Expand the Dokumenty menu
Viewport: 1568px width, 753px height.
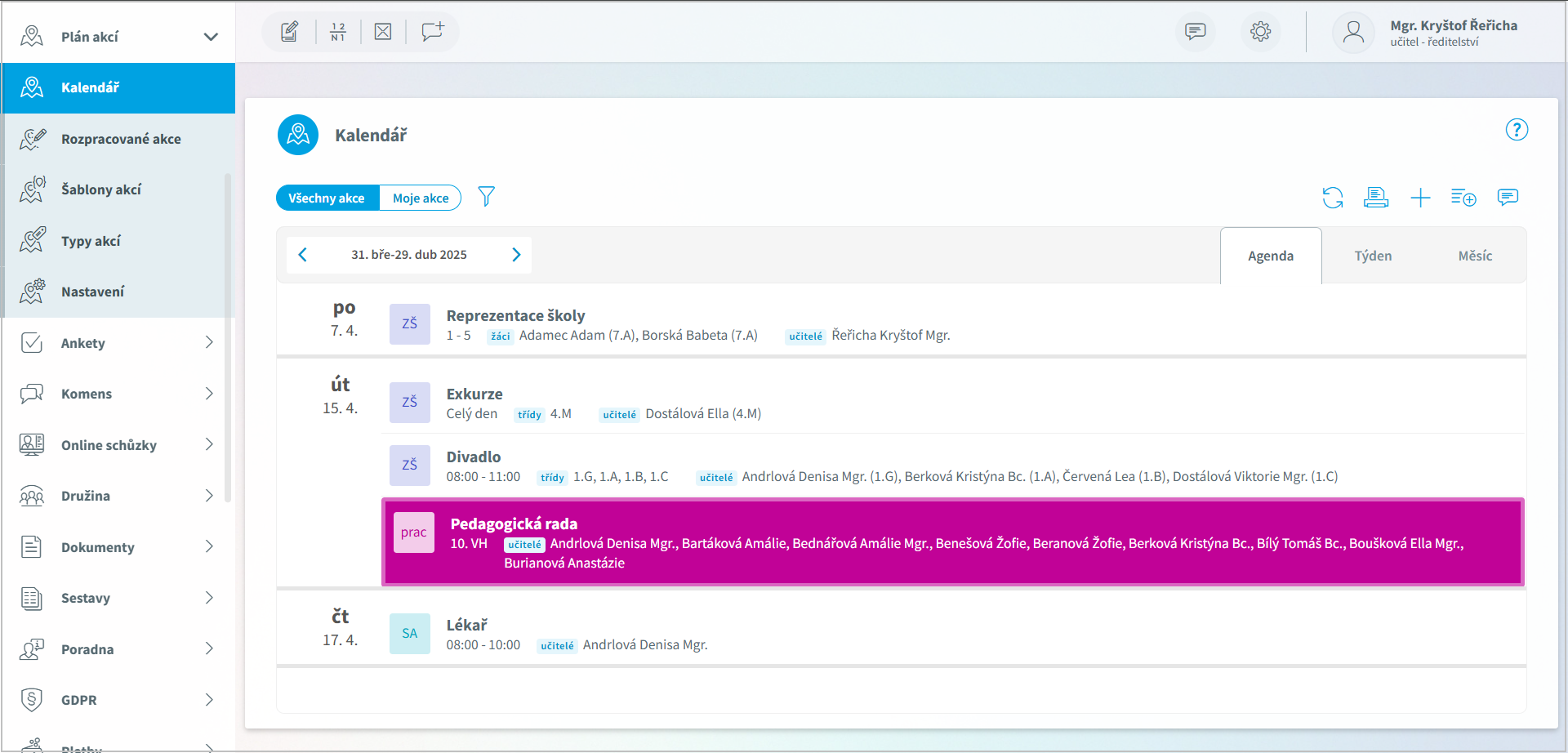[118, 547]
